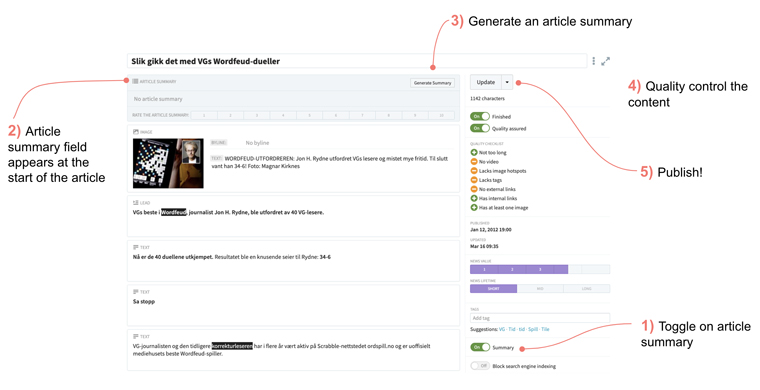Click the '1142 characters' count
The width and height of the screenshot is (760, 390).
click(x=487, y=98)
